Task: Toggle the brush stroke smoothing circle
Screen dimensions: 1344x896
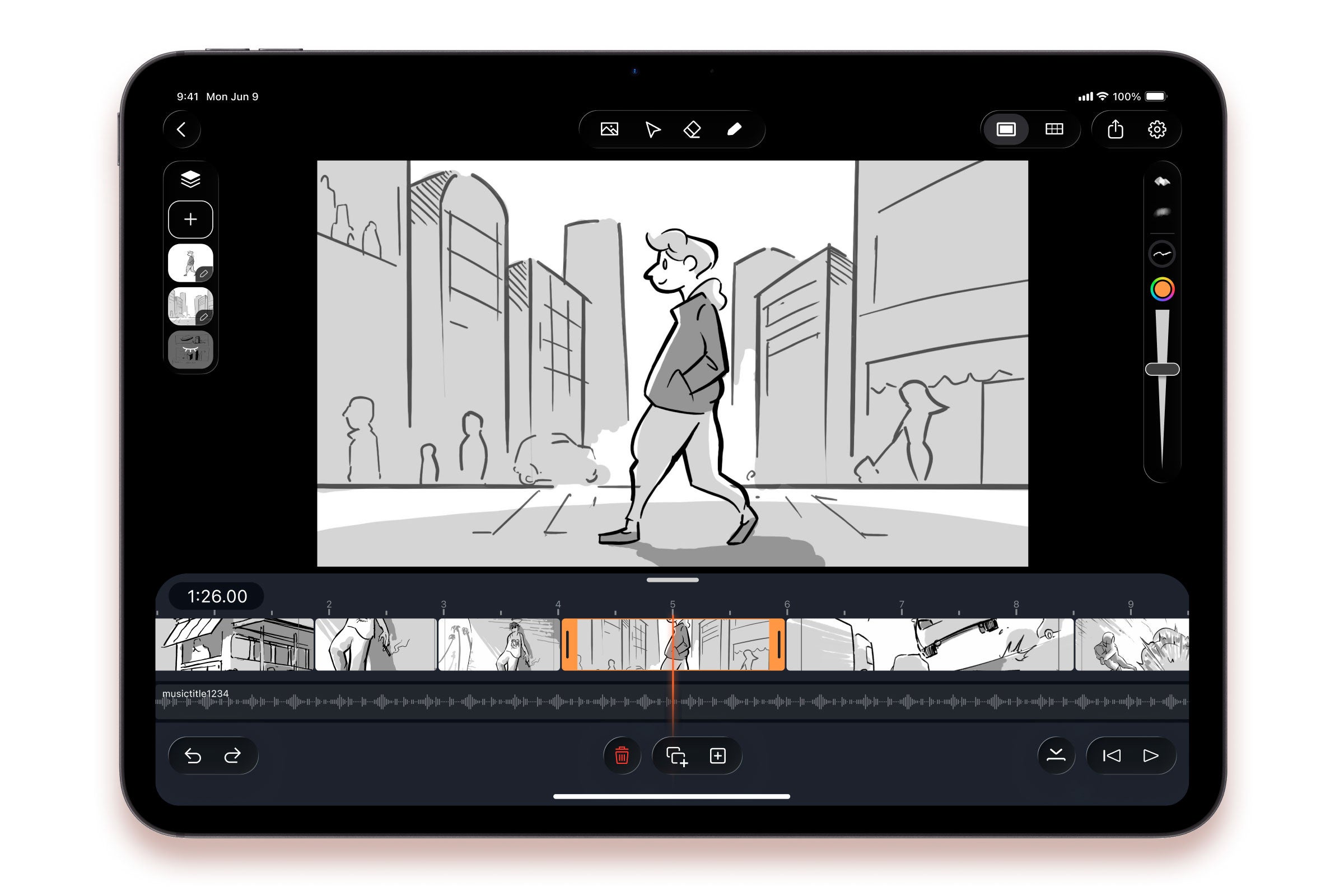Action: [x=1161, y=254]
